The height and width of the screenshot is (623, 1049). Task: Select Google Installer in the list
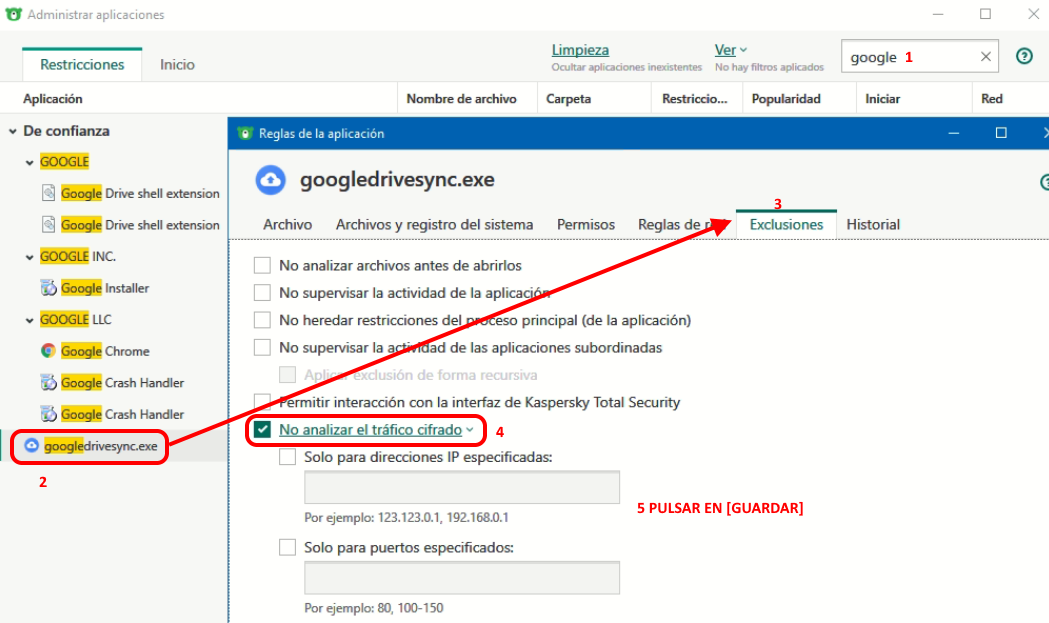pos(105,288)
